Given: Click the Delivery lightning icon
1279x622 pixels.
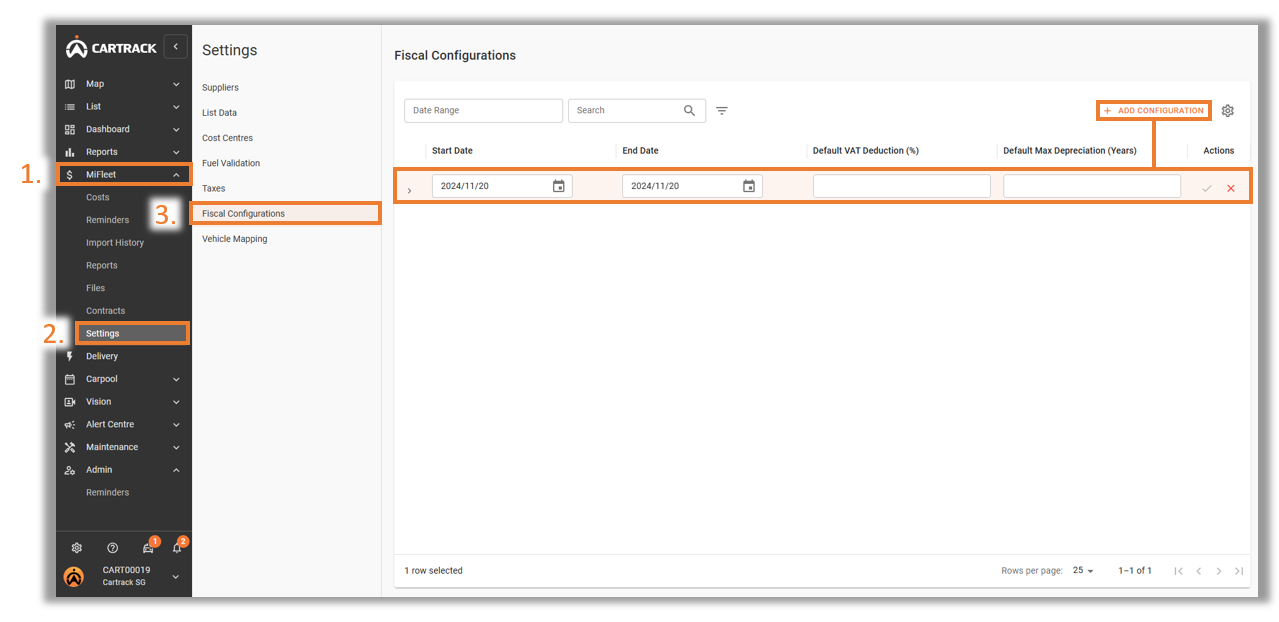Looking at the screenshot, I should (70, 356).
